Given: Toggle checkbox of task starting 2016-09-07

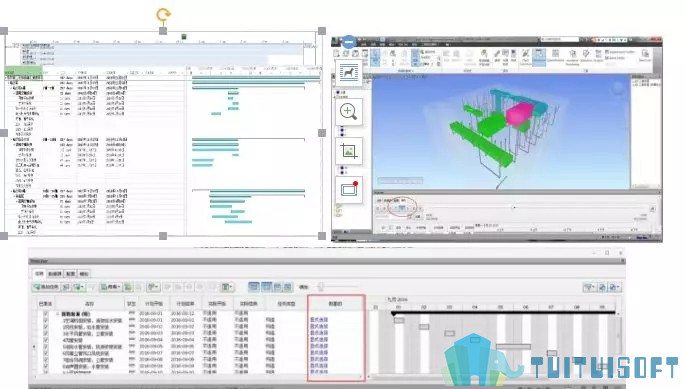Looking at the screenshot, I should pos(46,353).
